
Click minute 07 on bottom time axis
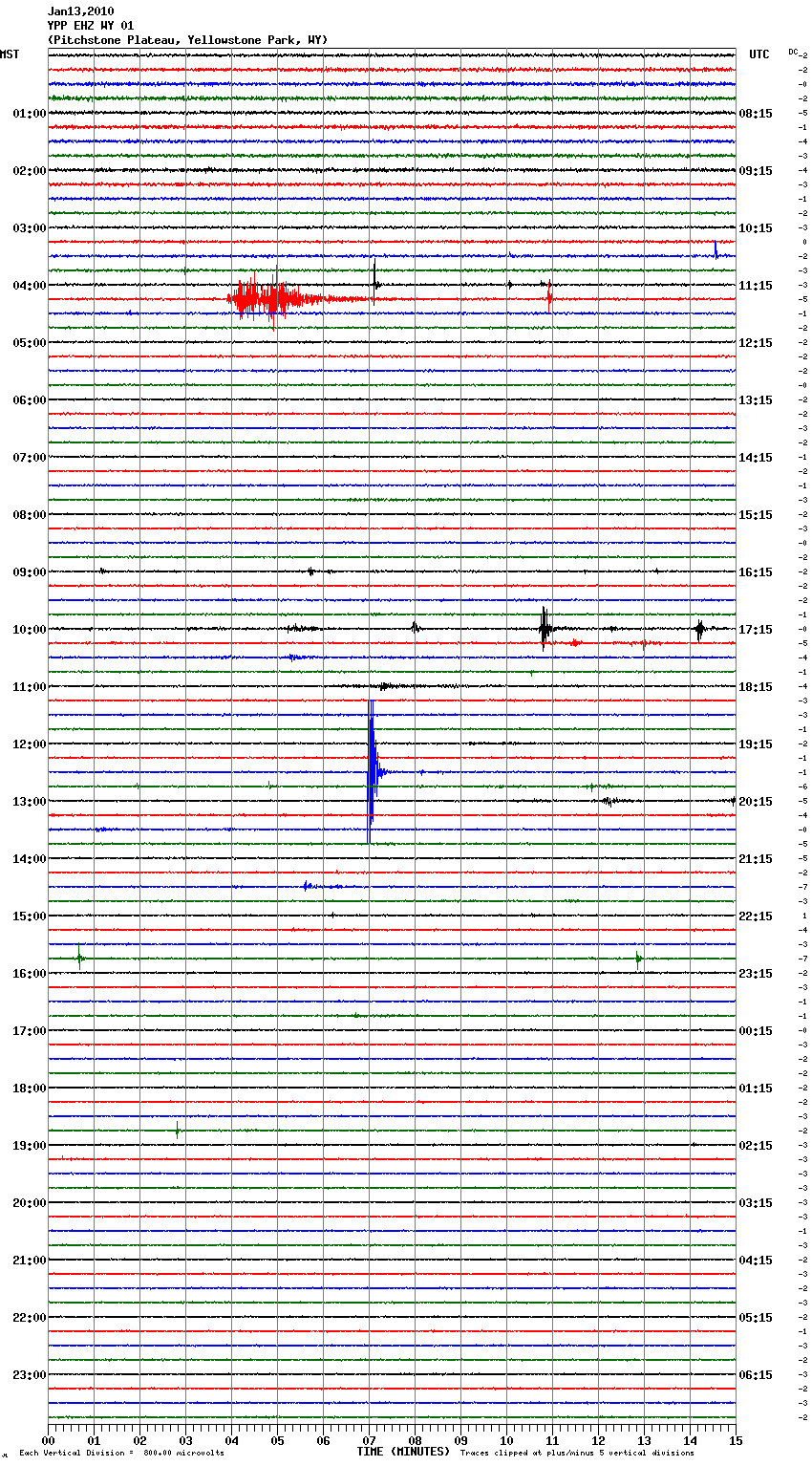[369, 1440]
